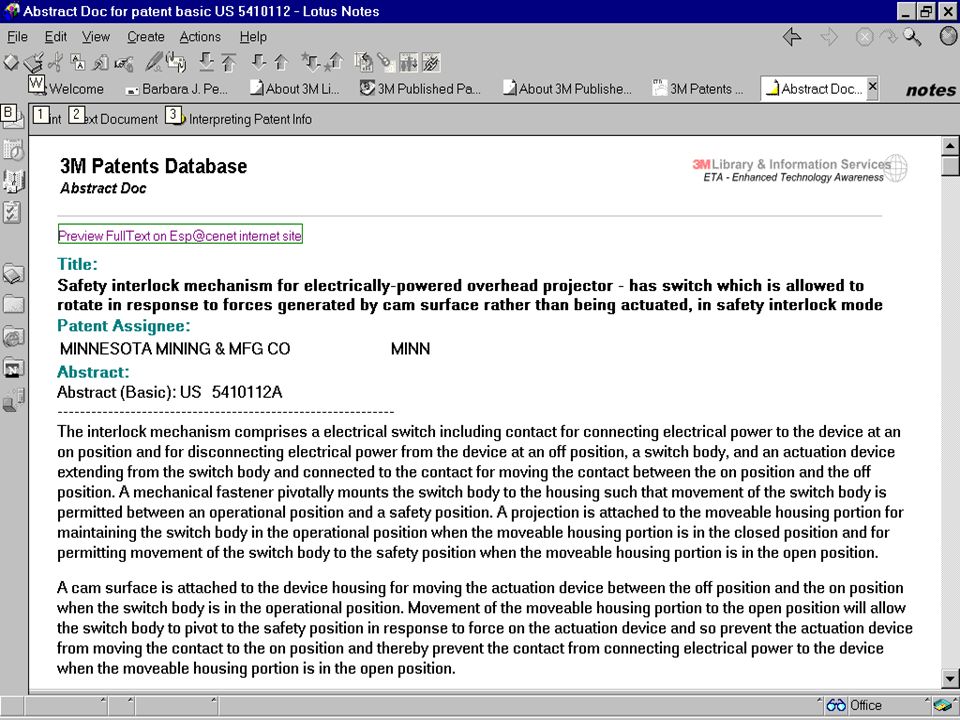Click the Go Forward arrow navigation icon

coord(829,37)
